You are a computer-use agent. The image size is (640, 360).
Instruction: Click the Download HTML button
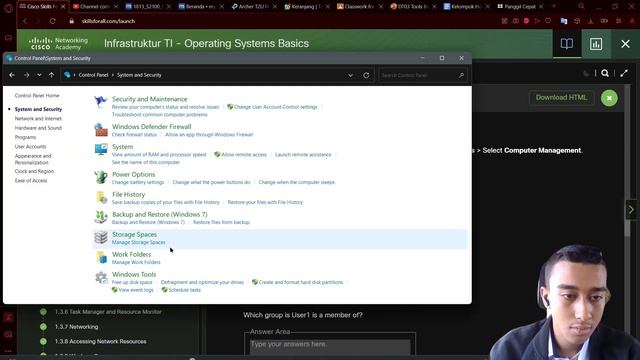click(561, 98)
